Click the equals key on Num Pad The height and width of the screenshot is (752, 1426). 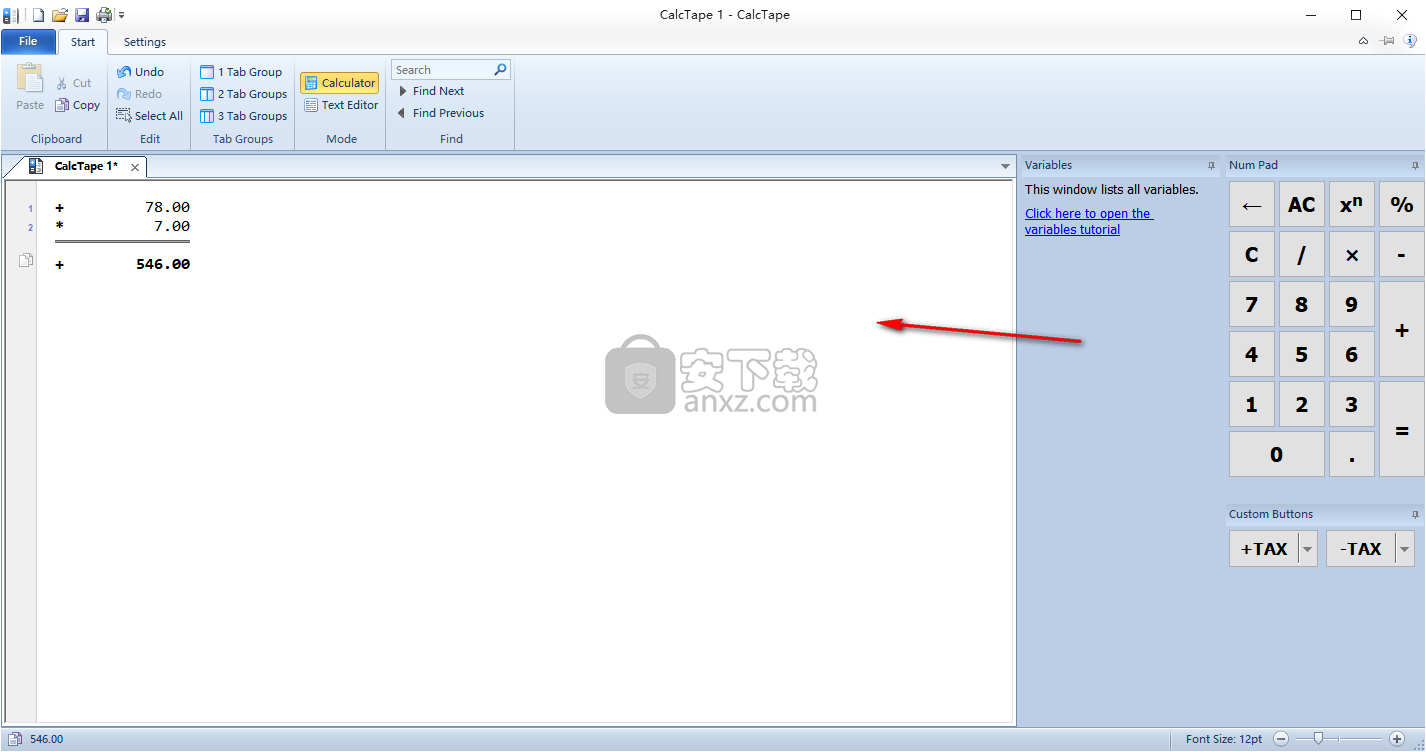[x=1401, y=429]
